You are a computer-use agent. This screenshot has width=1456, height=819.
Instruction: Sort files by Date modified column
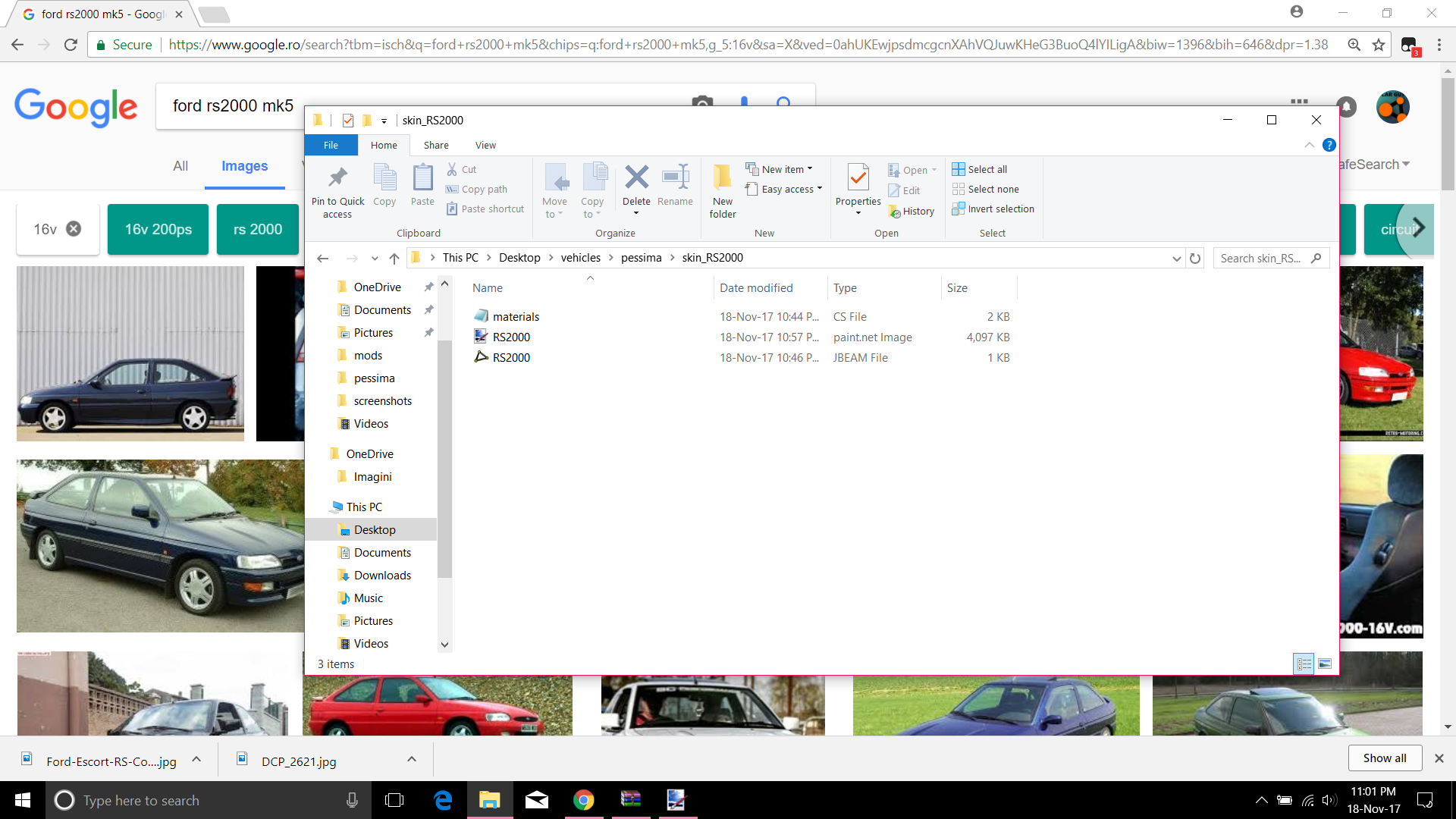769,288
